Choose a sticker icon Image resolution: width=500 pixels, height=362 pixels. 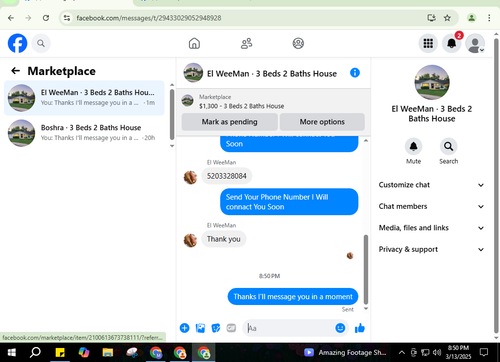point(216,328)
